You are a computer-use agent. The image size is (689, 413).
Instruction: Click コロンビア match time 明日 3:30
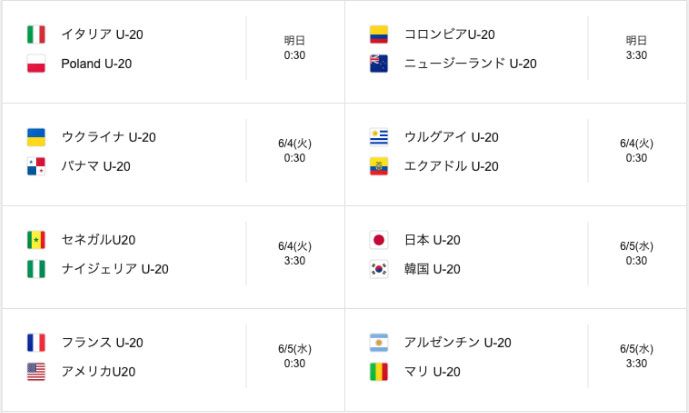tap(636, 48)
